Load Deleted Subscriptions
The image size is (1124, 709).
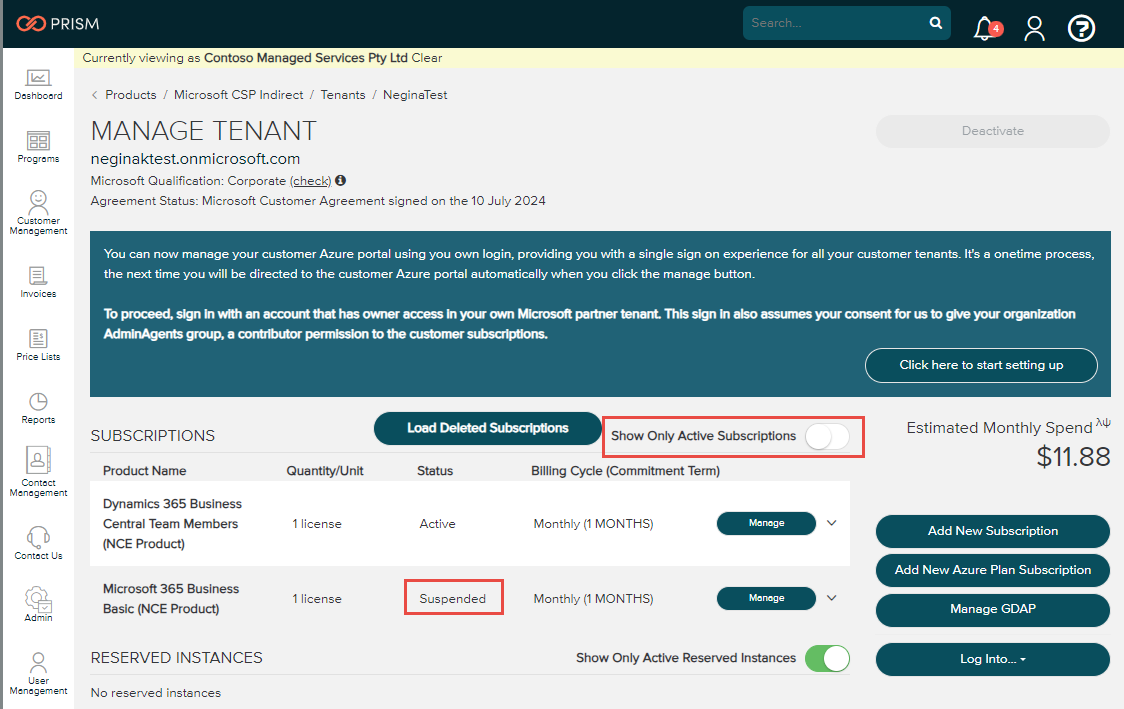[x=487, y=428]
